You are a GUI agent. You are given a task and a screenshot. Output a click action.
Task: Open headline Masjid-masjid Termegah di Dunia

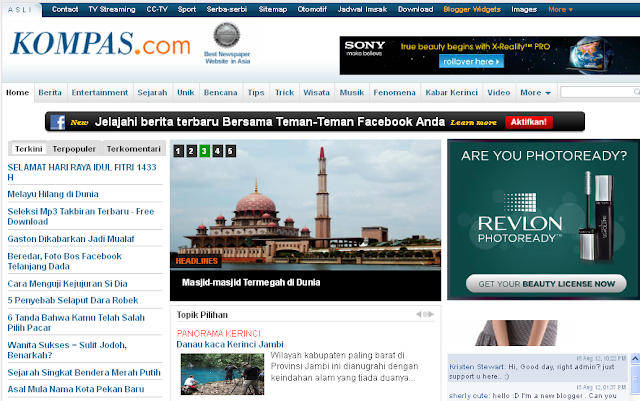(251, 283)
